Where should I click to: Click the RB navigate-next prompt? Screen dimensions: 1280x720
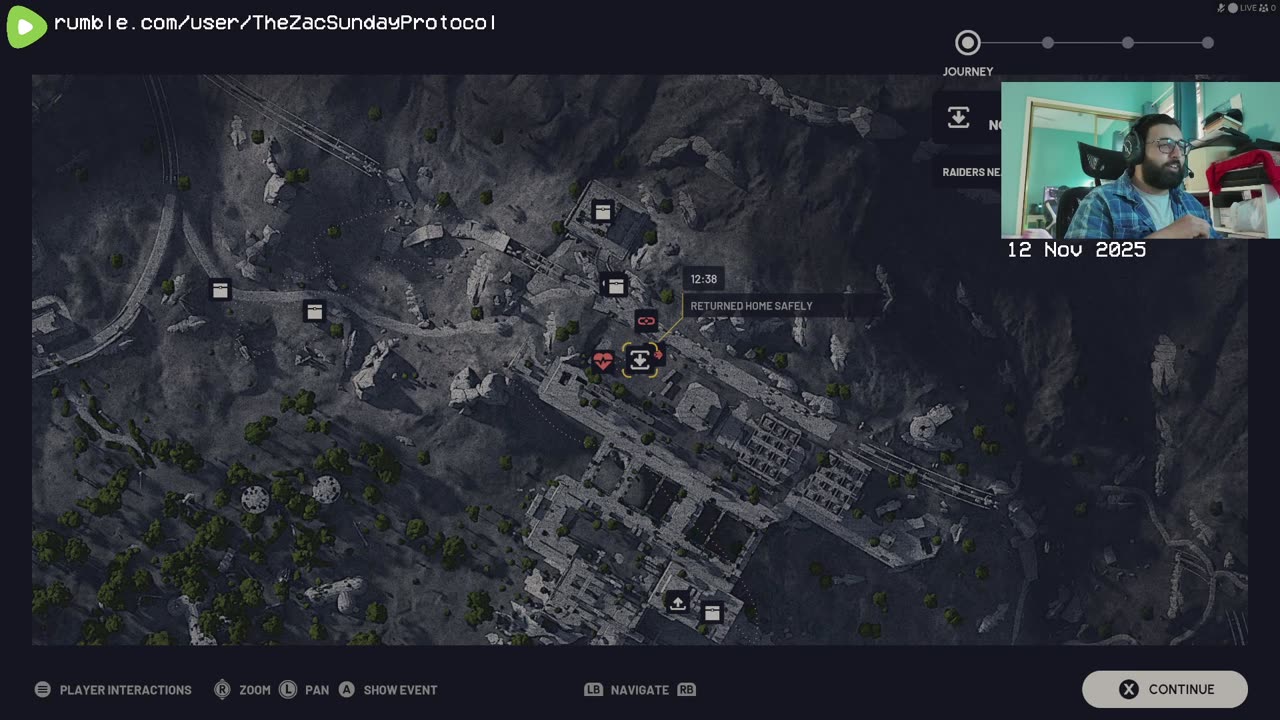point(686,690)
